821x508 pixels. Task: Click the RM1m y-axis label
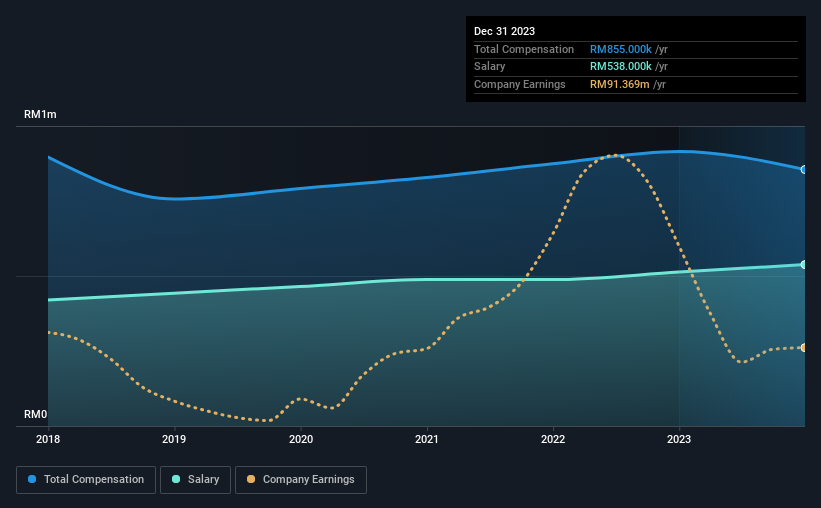(40, 115)
